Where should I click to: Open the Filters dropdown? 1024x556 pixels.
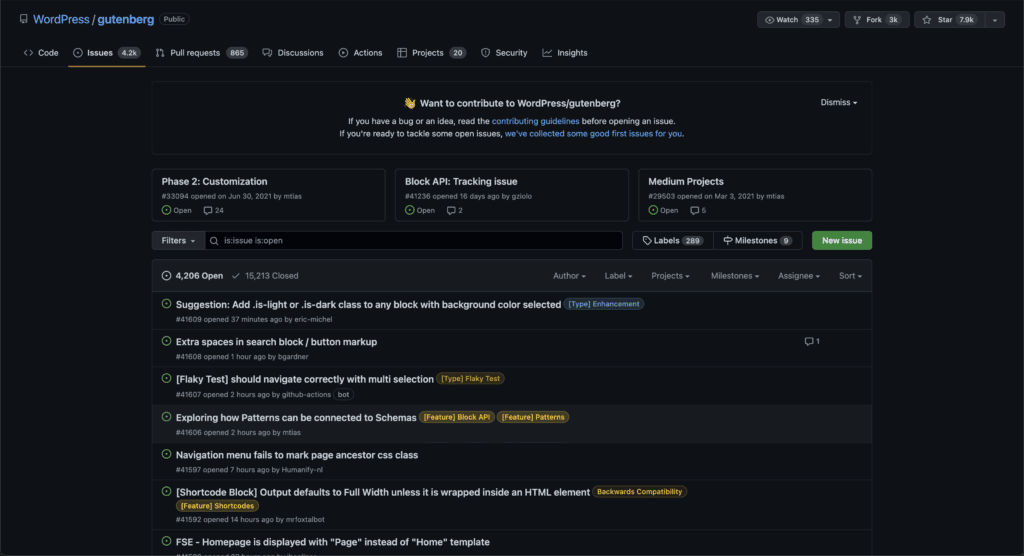click(178, 240)
